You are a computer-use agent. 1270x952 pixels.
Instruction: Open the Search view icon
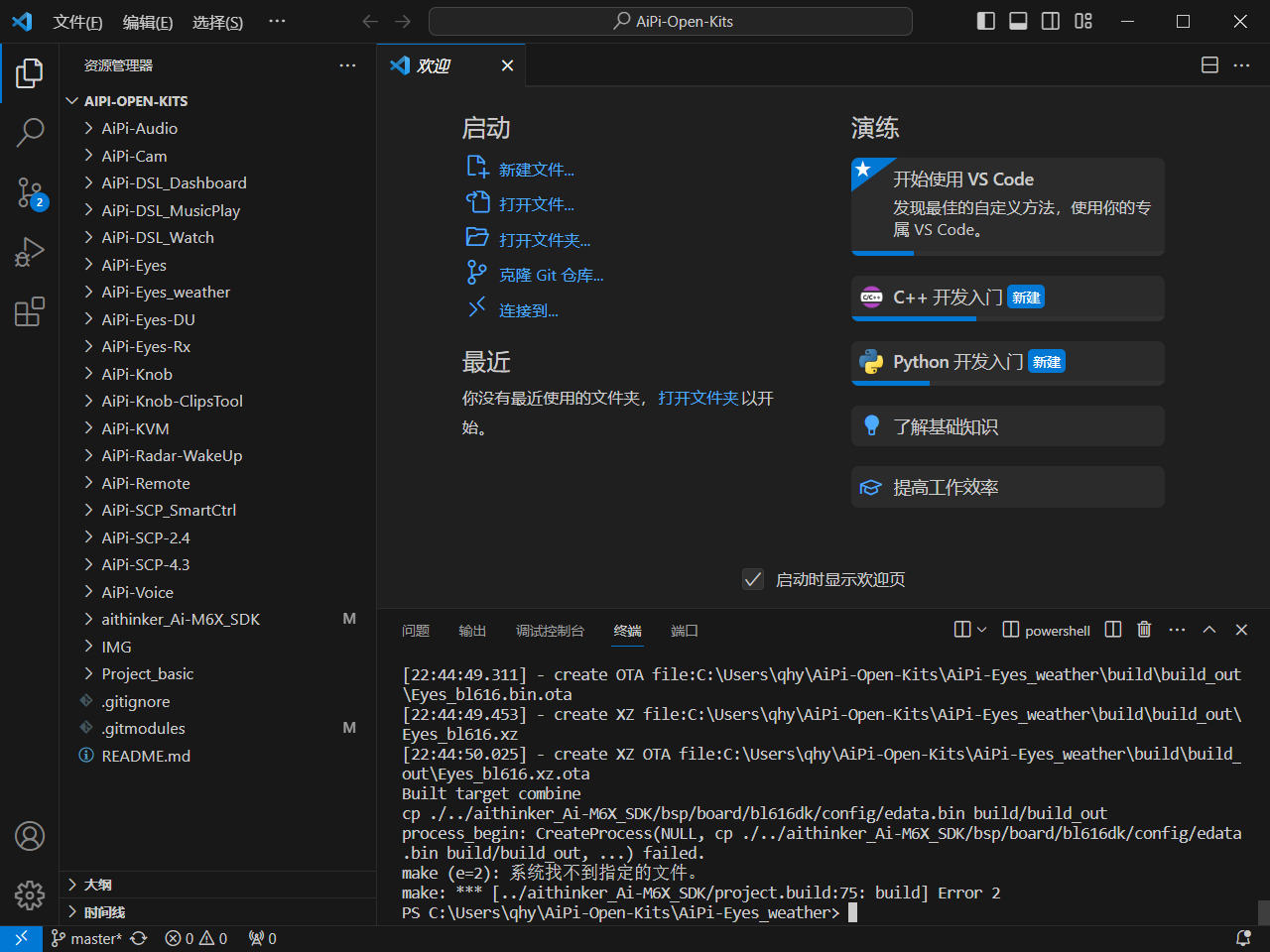[30, 133]
